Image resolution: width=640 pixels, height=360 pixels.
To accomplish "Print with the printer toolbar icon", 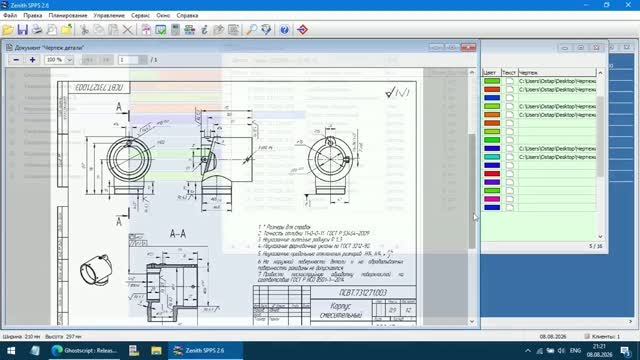I will (37, 30).
